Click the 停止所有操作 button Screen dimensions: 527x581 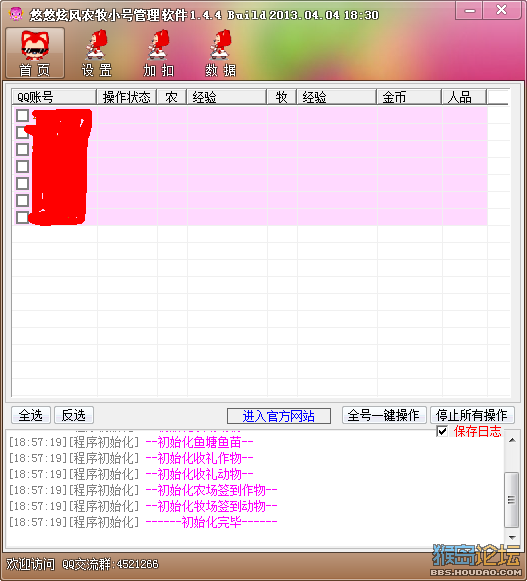pyautogui.click(x=472, y=415)
